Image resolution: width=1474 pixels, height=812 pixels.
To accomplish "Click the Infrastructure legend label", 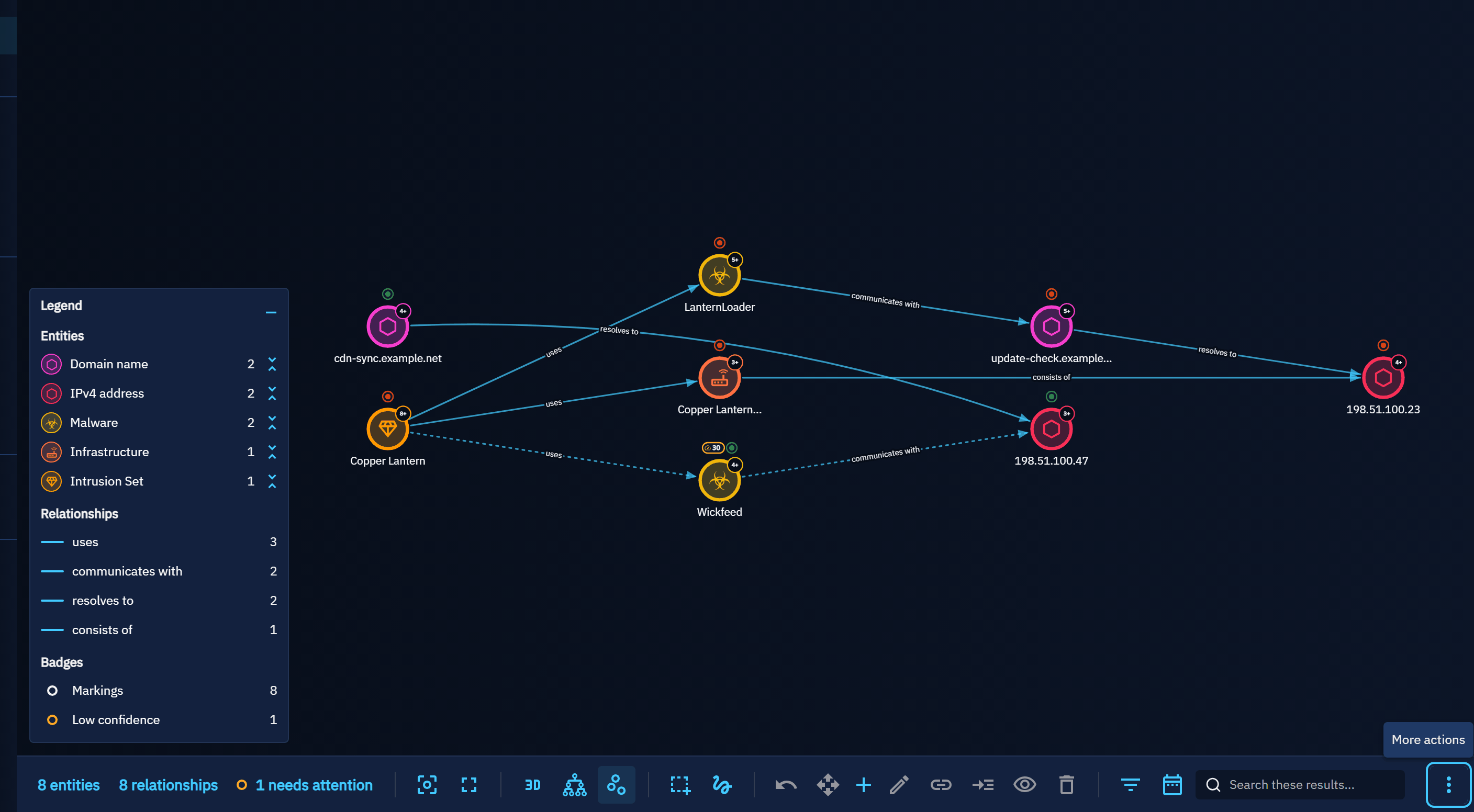I will [109, 452].
